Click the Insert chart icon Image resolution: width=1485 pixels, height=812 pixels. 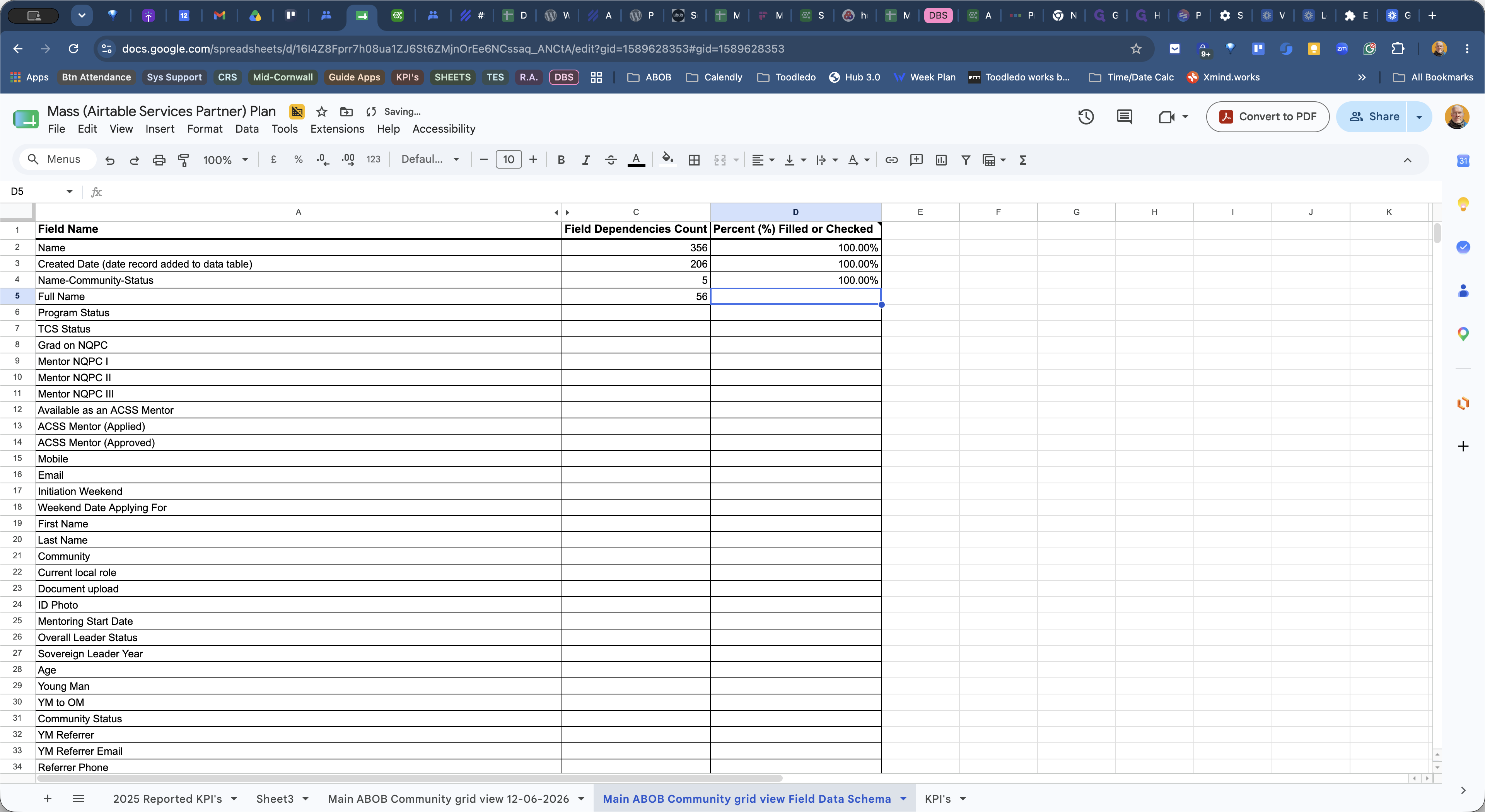[941, 160]
